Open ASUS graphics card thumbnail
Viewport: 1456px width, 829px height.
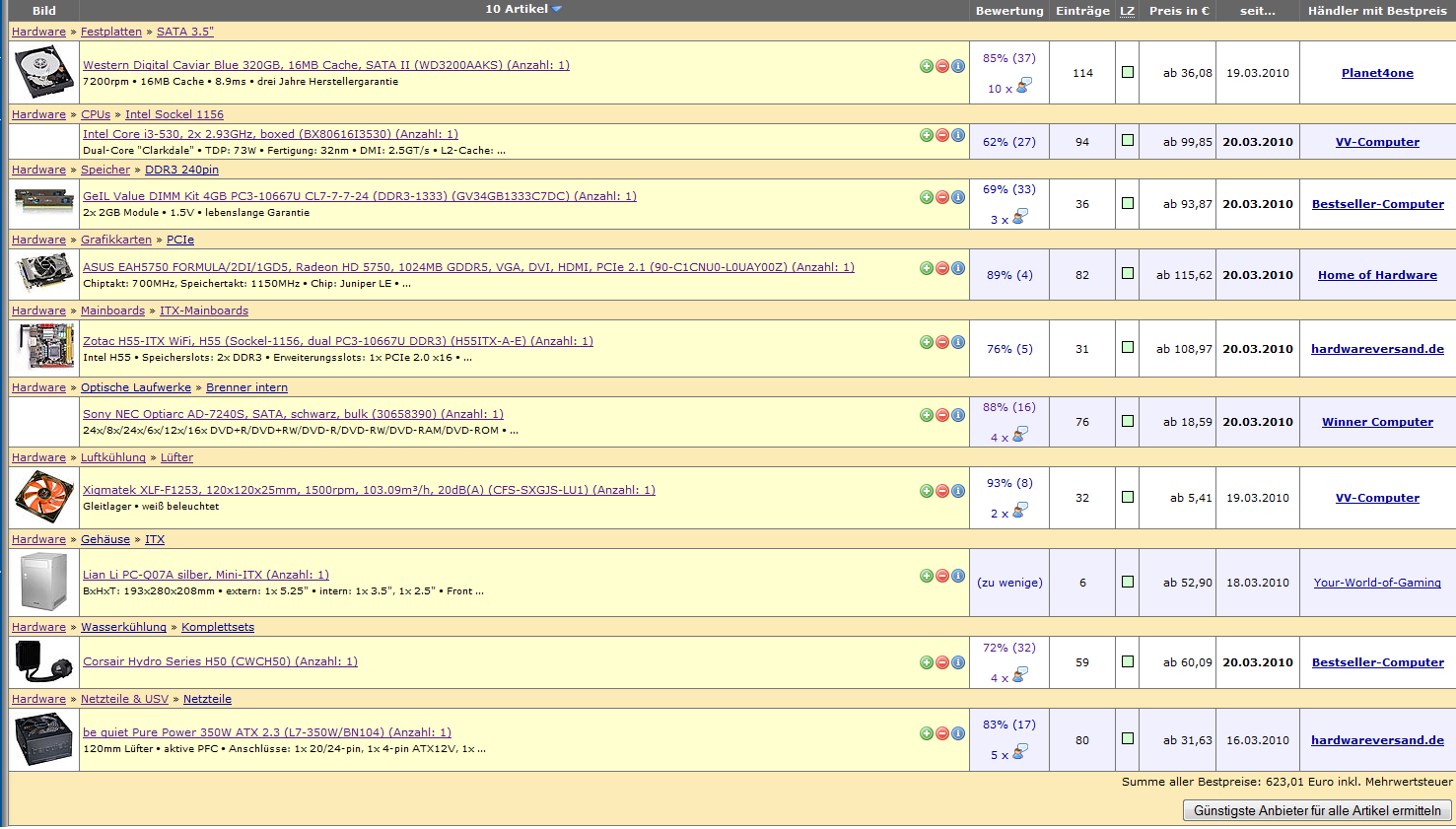[44, 274]
